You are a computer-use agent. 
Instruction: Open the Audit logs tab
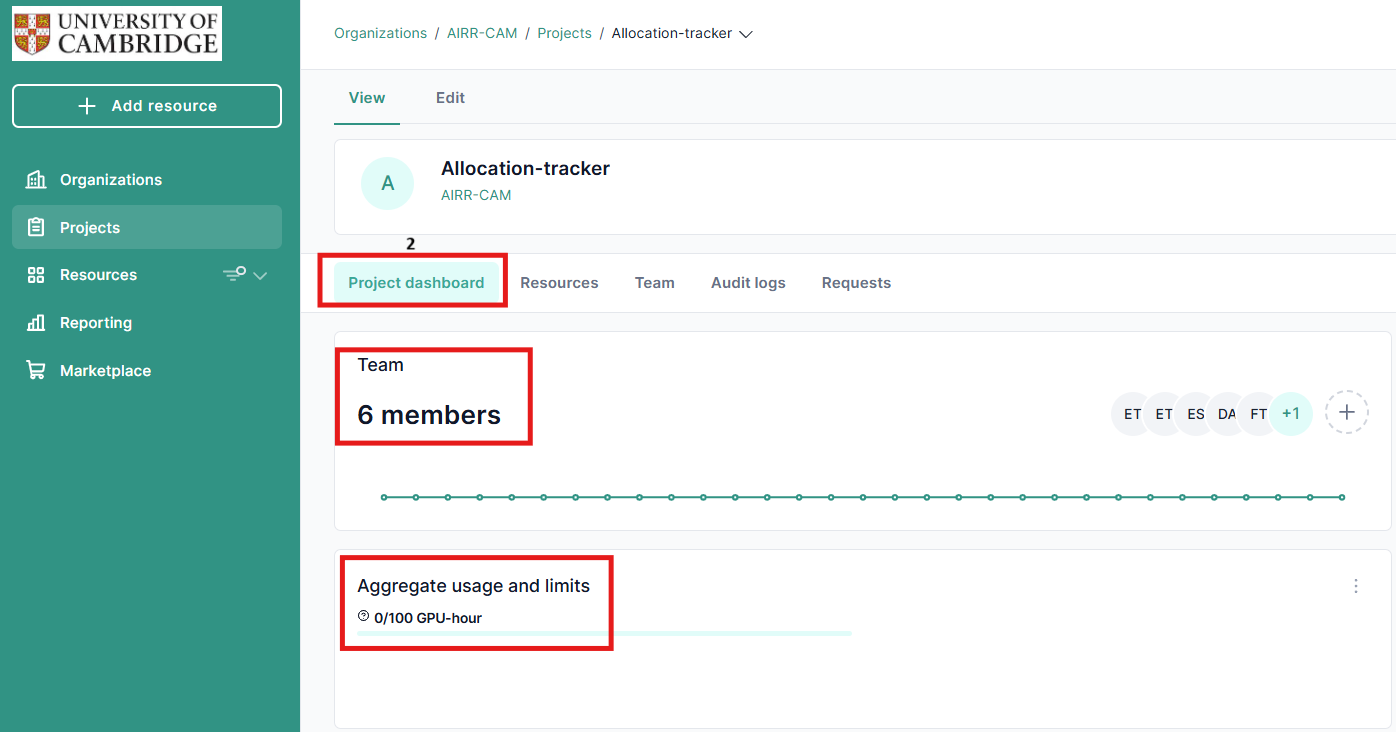click(748, 283)
